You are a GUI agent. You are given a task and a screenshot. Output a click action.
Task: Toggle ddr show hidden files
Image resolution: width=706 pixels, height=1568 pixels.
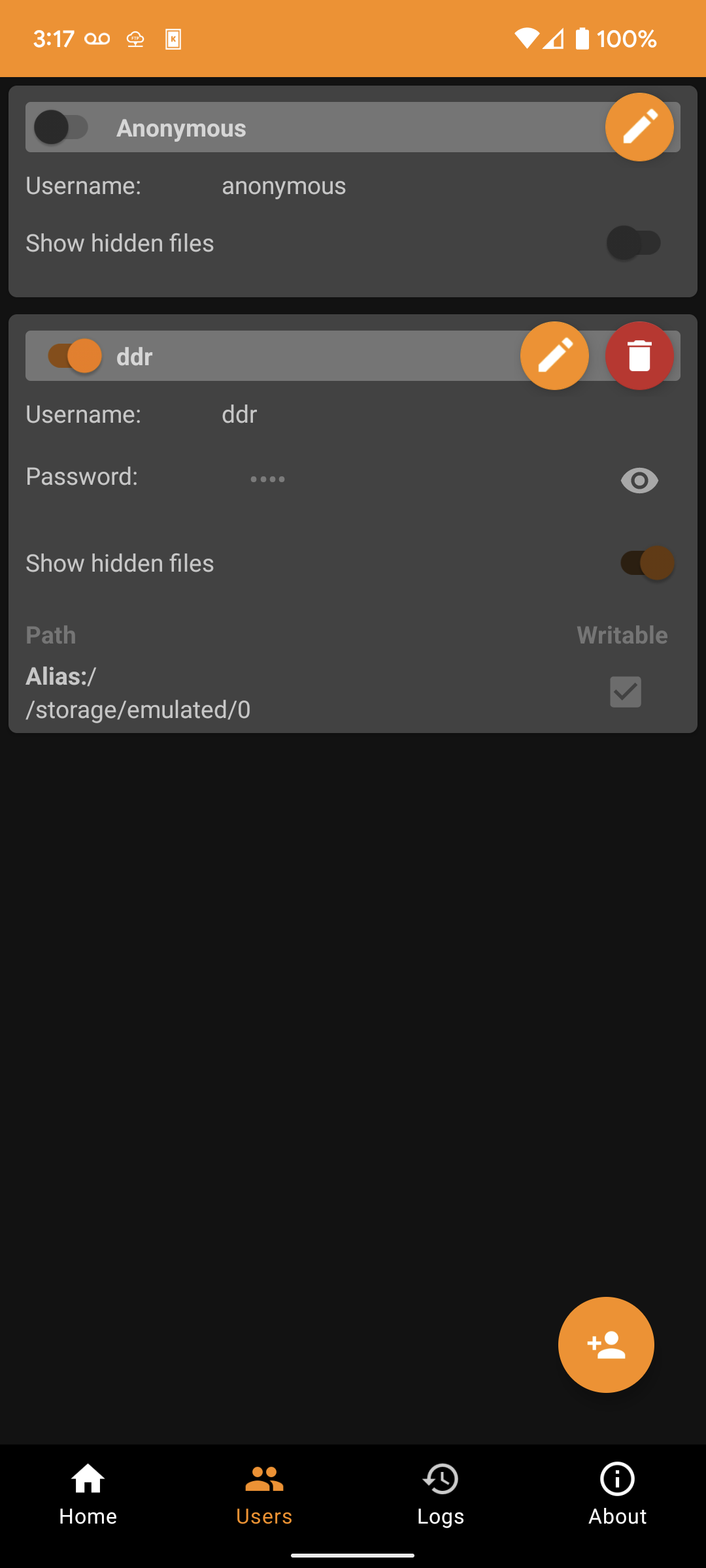click(x=647, y=563)
